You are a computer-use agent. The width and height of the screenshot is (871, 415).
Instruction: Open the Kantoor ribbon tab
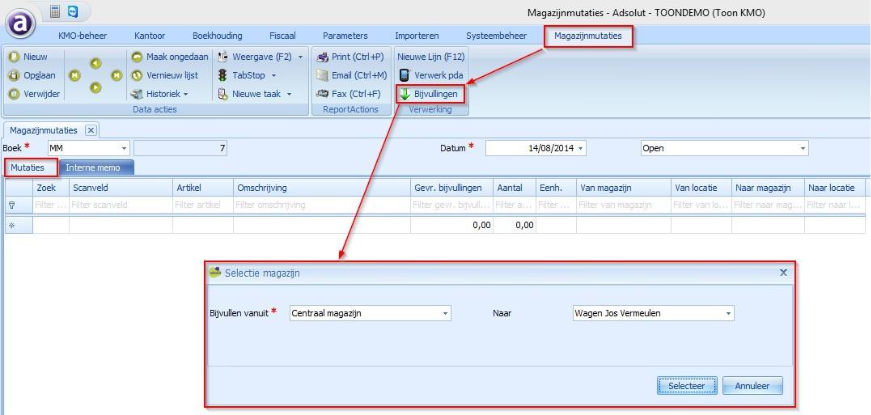pyautogui.click(x=150, y=36)
